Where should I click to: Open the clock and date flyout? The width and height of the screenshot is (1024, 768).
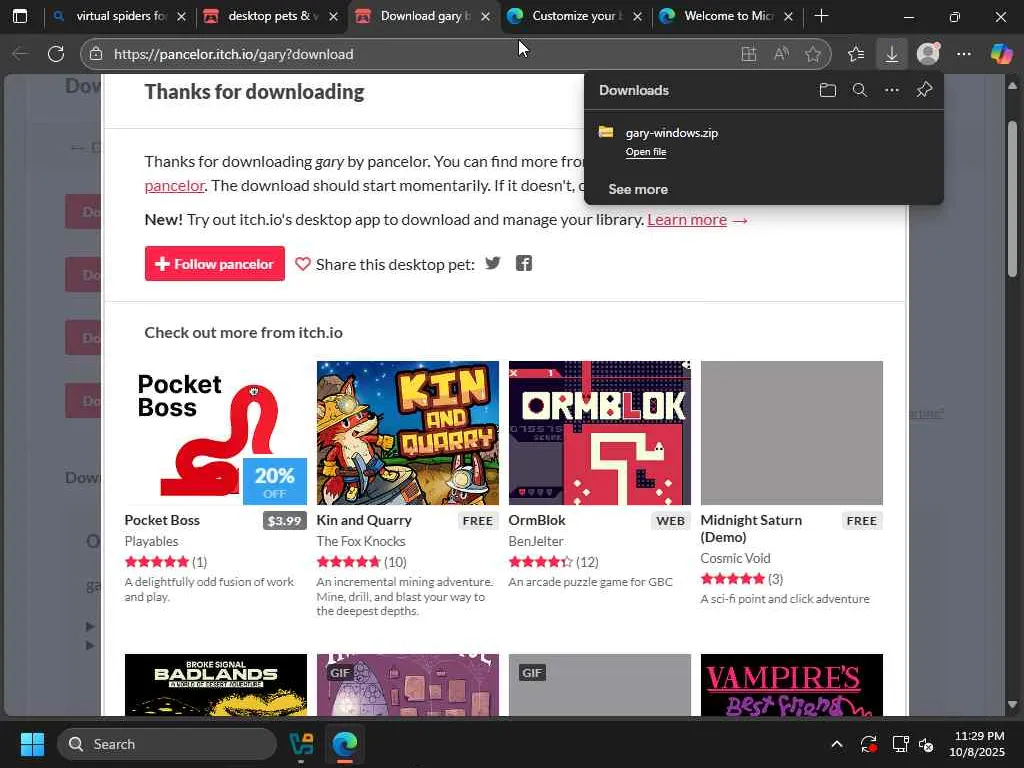tap(977, 744)
